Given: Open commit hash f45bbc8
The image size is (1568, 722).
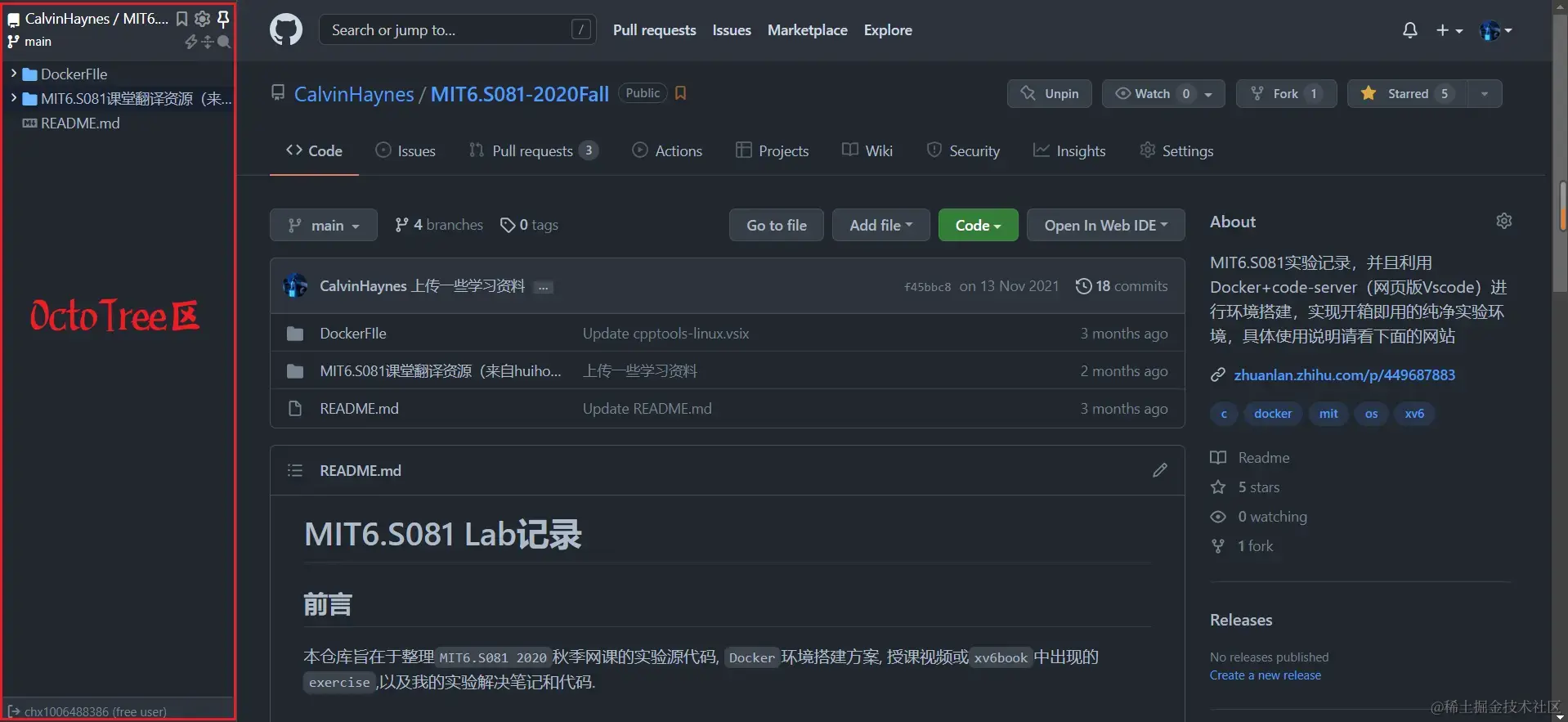Looking at the screenshot, I should [x=927, y=287].
